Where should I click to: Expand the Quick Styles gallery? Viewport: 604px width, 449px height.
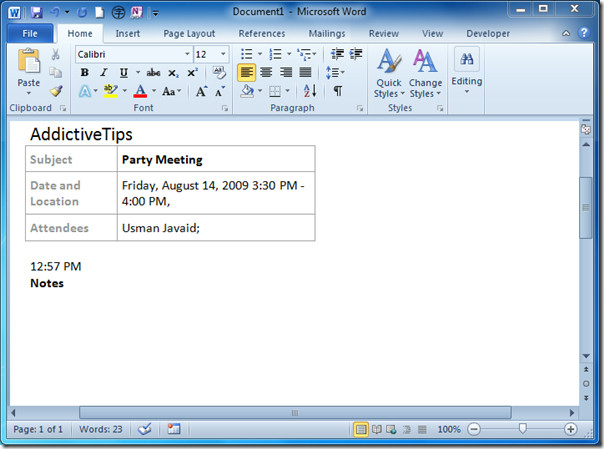point(389,73)
